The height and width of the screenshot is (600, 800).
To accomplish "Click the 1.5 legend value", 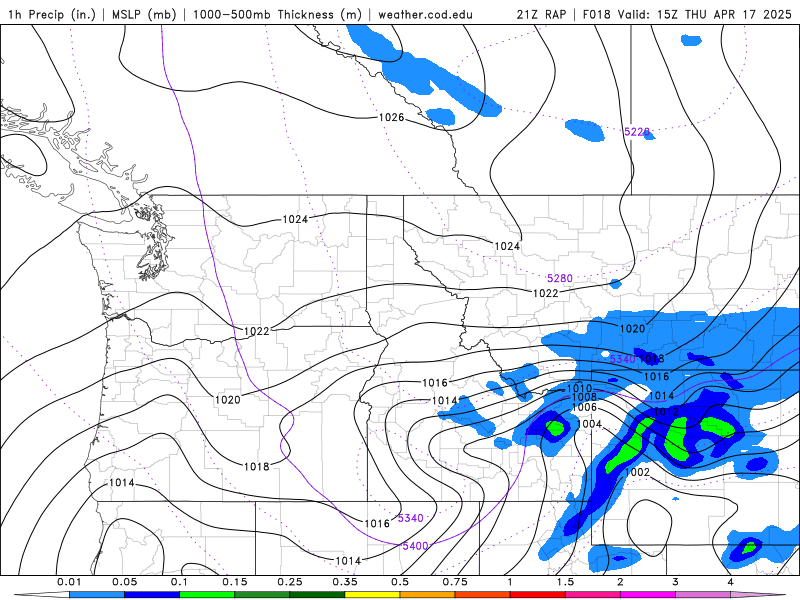I will [565, 582].
